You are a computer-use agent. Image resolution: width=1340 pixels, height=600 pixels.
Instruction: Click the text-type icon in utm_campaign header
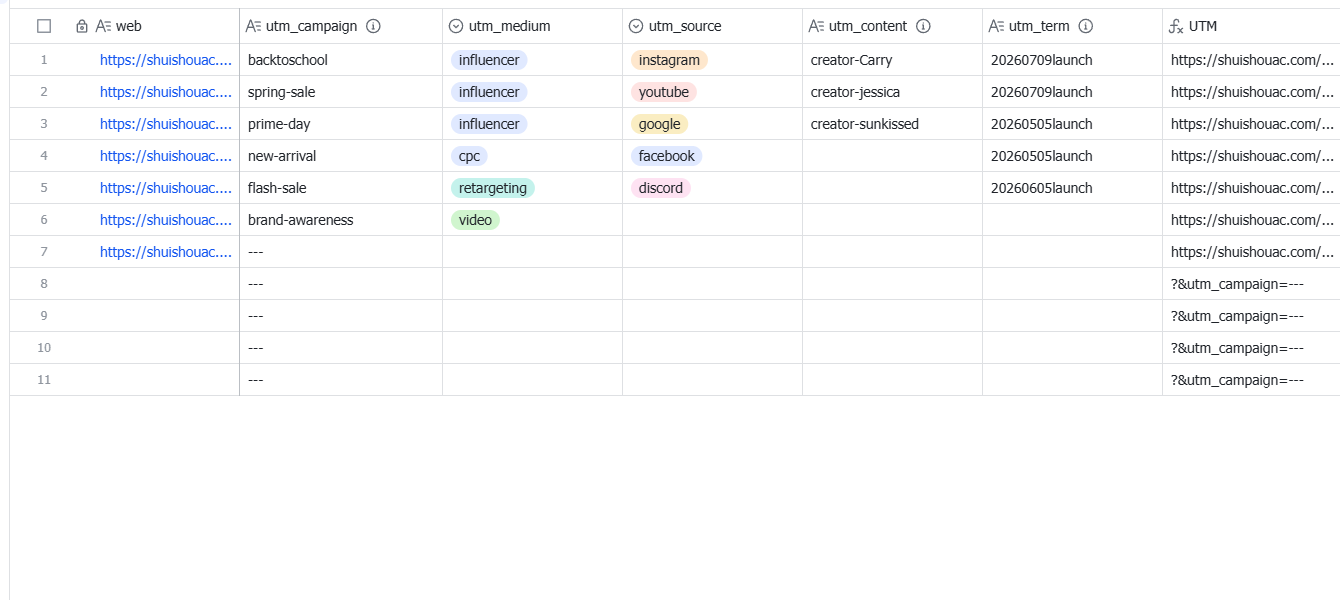point(254,27)
